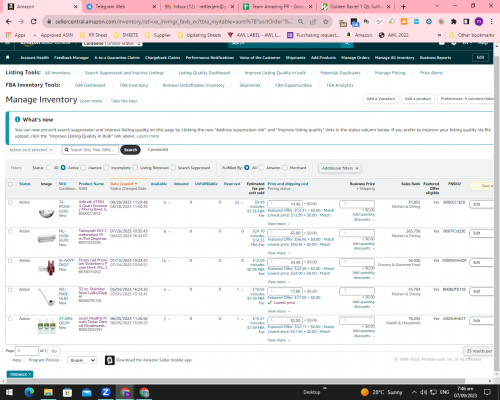
Task: Click the Vollrath mixing bowl product image
Action: click(x=46, y=213)
